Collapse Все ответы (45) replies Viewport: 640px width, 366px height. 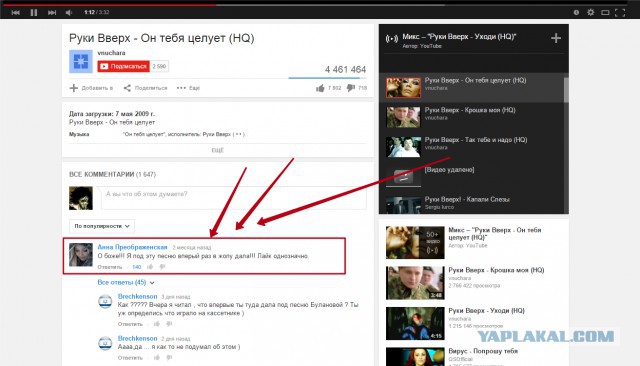coord(126,282)
